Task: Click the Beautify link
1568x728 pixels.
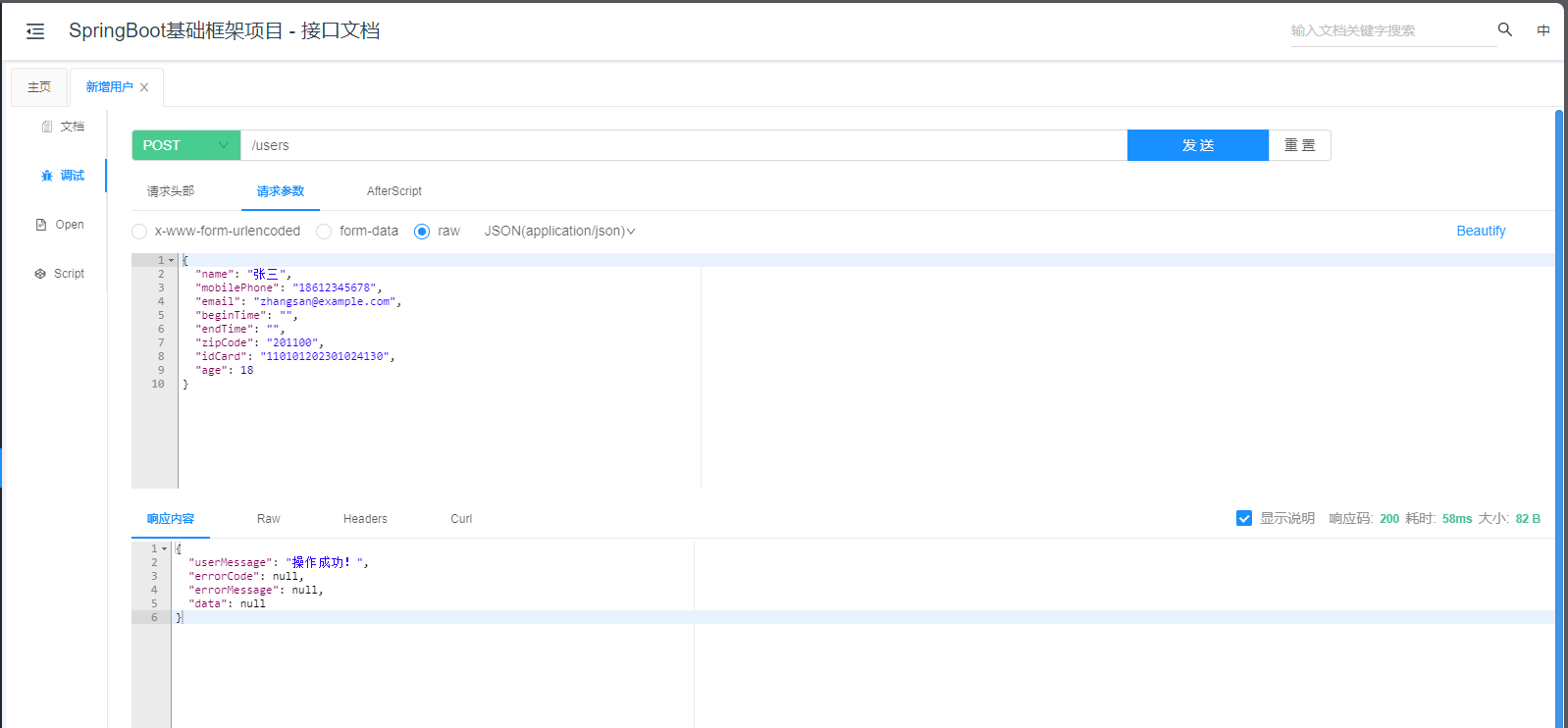Action: tap(1481, 231)
